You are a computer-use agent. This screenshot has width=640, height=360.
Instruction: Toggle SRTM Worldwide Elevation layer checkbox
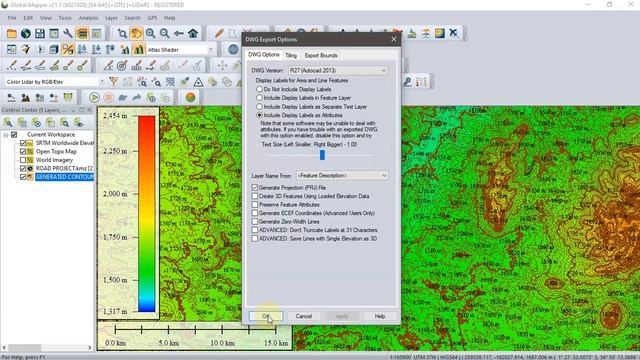click(x=23, y=143)
